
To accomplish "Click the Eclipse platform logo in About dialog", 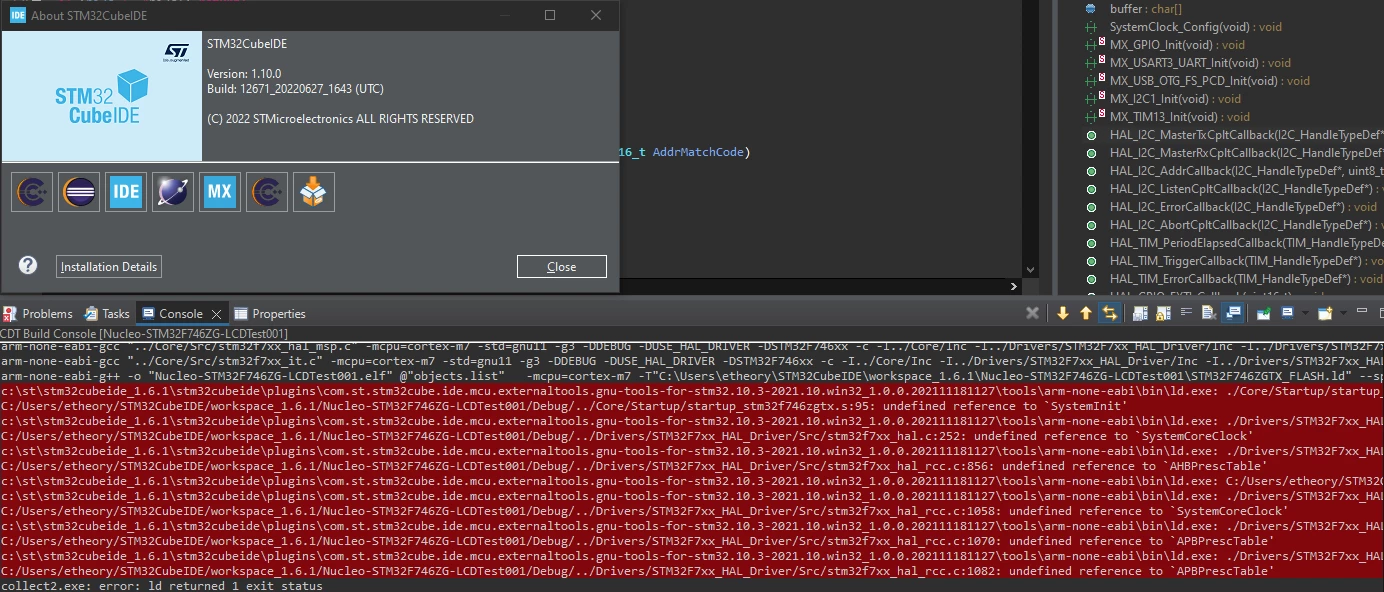I will pyautogui.click(x=79, y=191).
